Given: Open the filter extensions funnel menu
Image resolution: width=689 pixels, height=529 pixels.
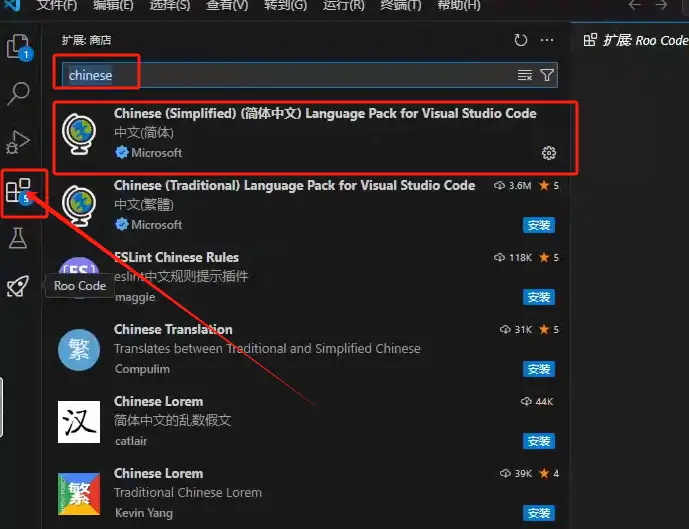Looking at the screenshot, I should [547, 75].
